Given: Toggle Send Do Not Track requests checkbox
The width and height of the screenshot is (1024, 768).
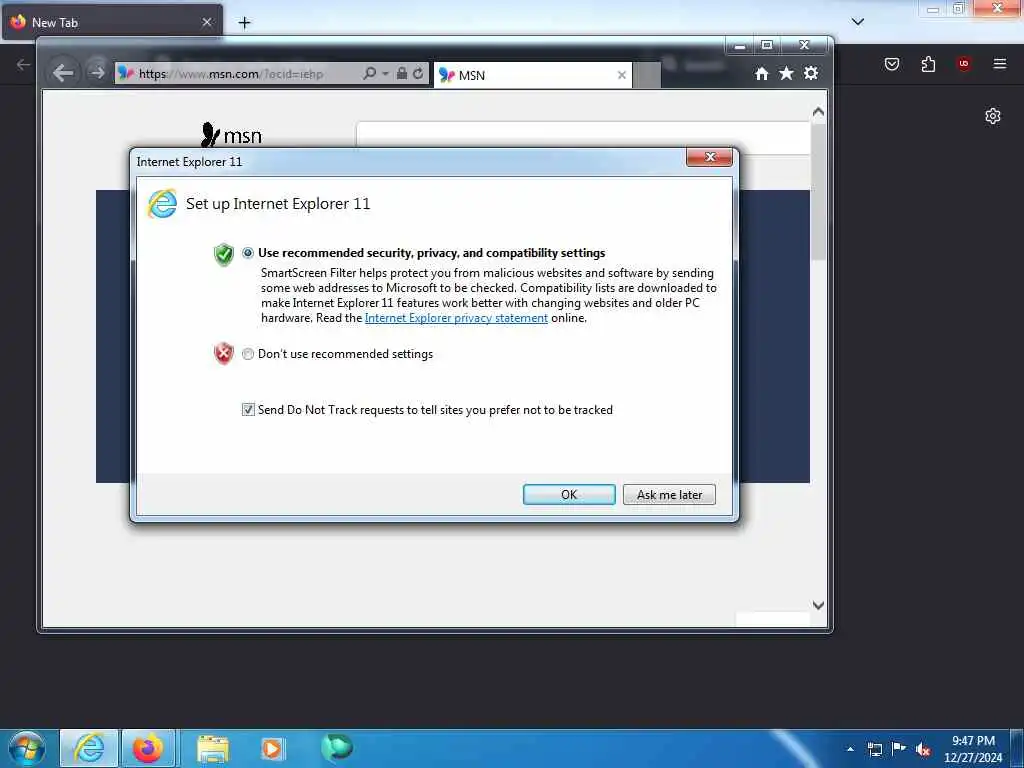Looking at the screenshot, I should click(248, 409).
